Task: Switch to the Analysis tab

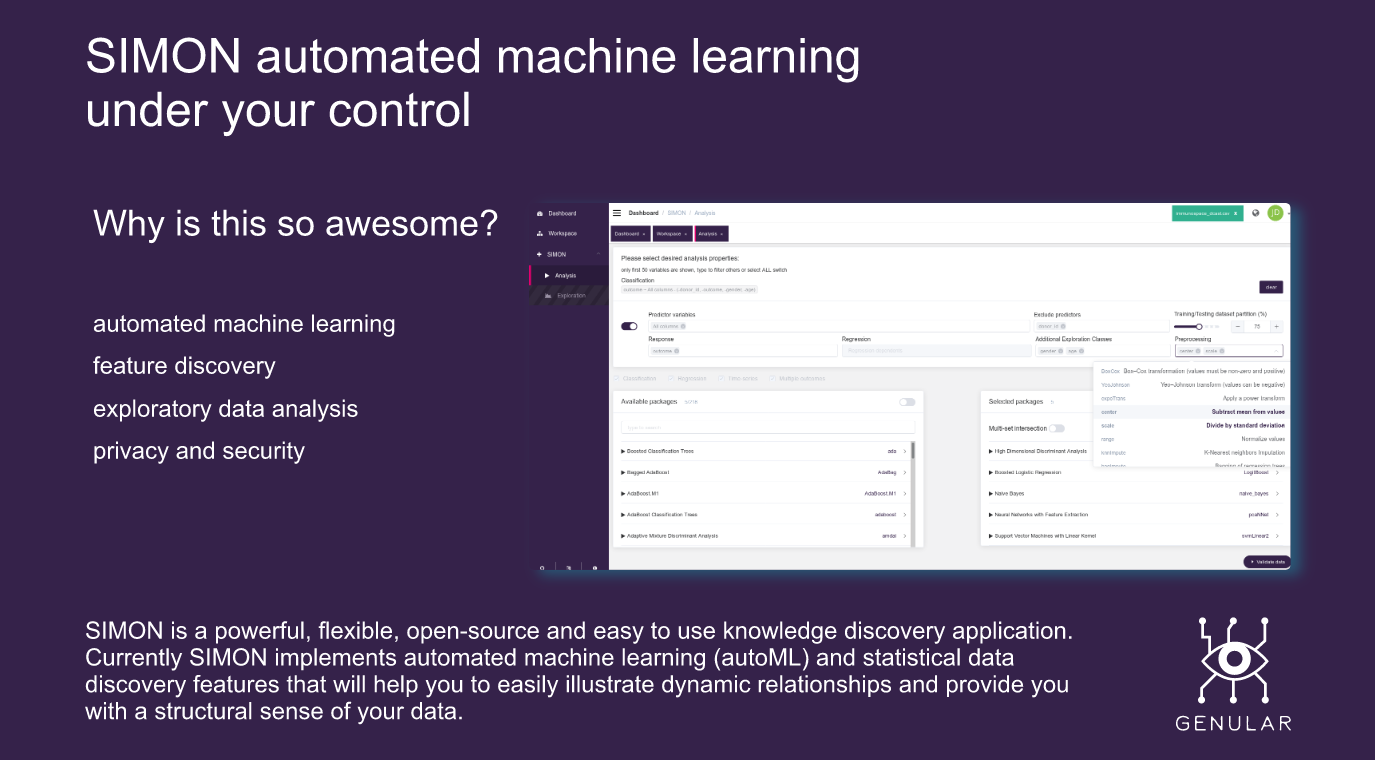Action: [x=711, y=234]
